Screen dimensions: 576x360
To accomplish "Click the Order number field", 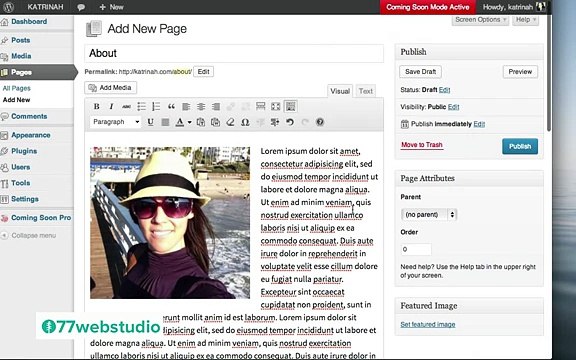I will point(416,249).
